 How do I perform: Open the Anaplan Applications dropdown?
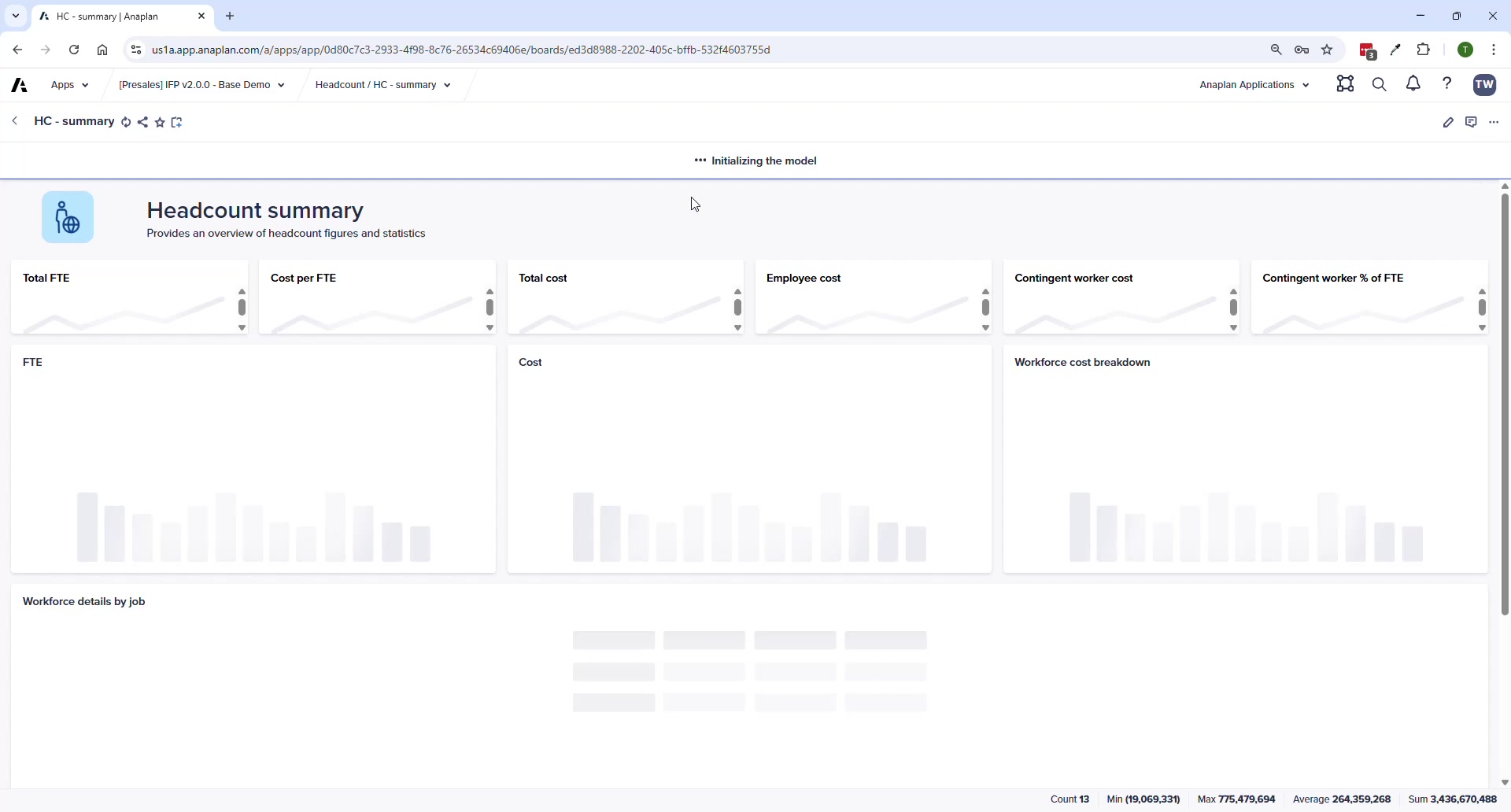(x=1254, y=84)
